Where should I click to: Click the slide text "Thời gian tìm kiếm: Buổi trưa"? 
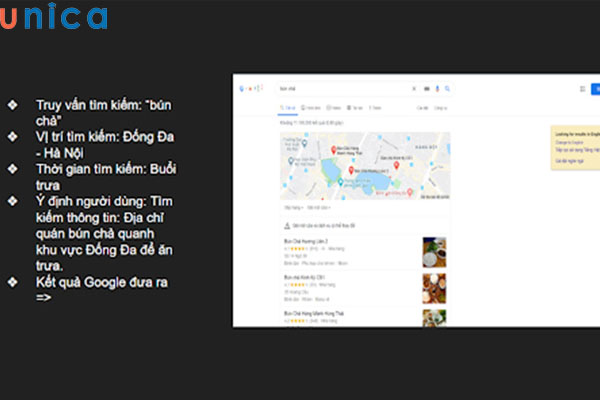coord(106,177)
